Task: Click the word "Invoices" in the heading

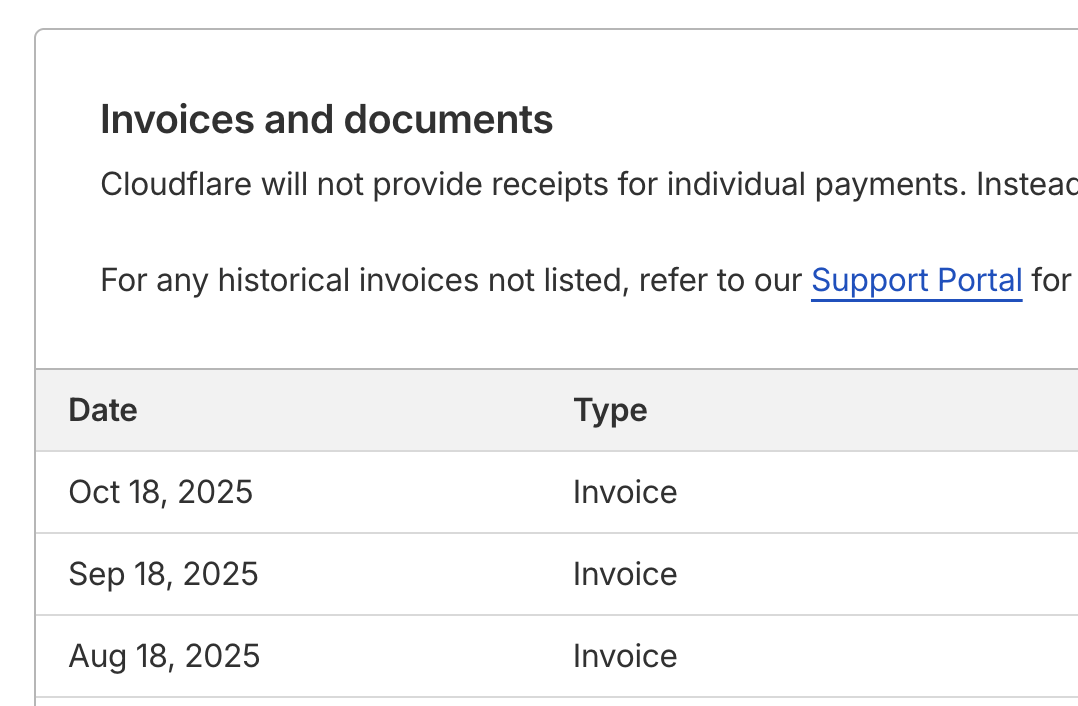Action: pyautogui.click(x=176, y=120)
